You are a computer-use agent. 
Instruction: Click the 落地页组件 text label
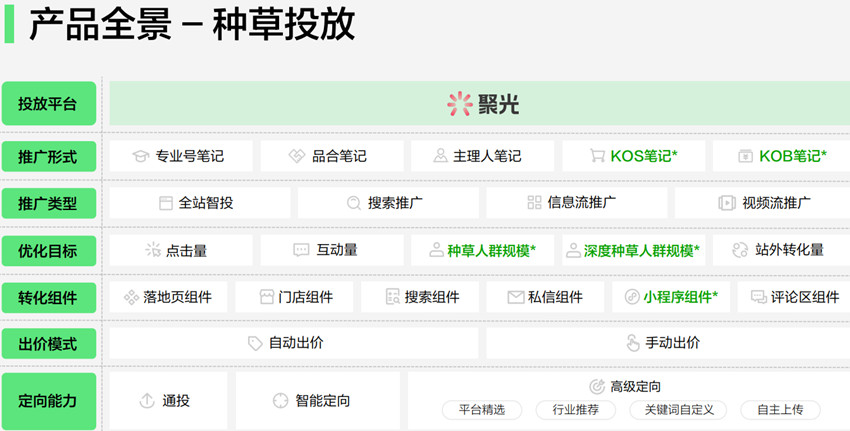click(177, 297)
